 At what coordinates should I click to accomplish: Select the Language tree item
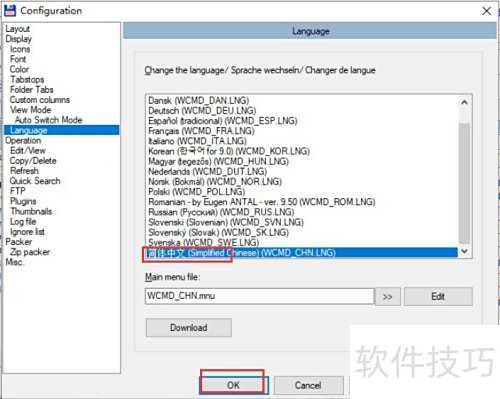pyautogui.click(x=62, y=130)
